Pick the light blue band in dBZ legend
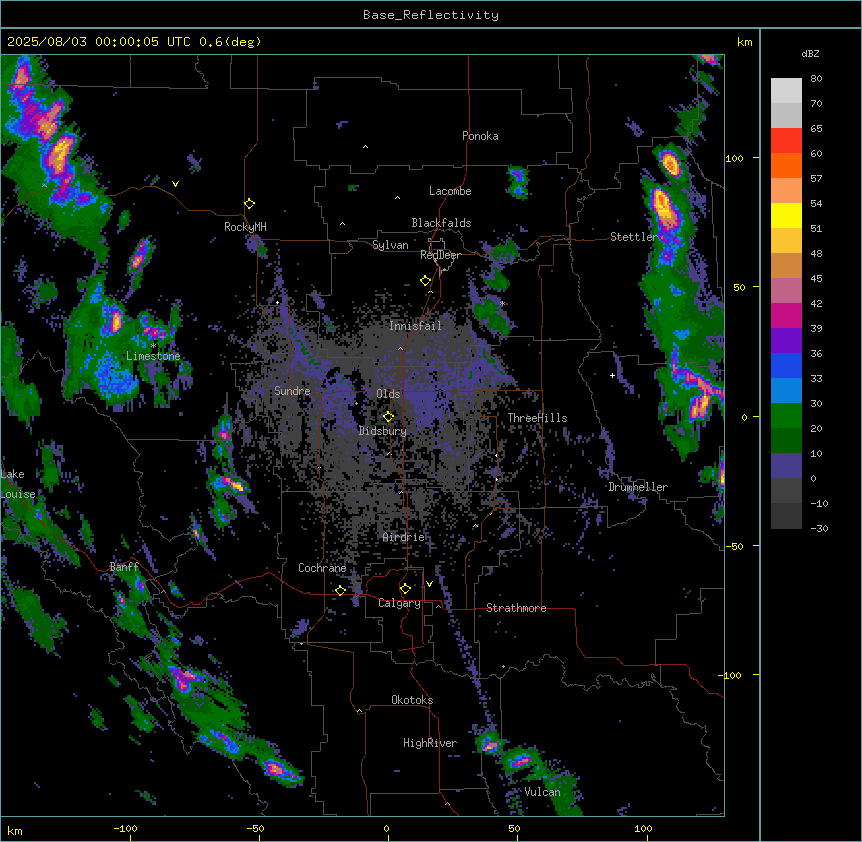 point(786,391)
